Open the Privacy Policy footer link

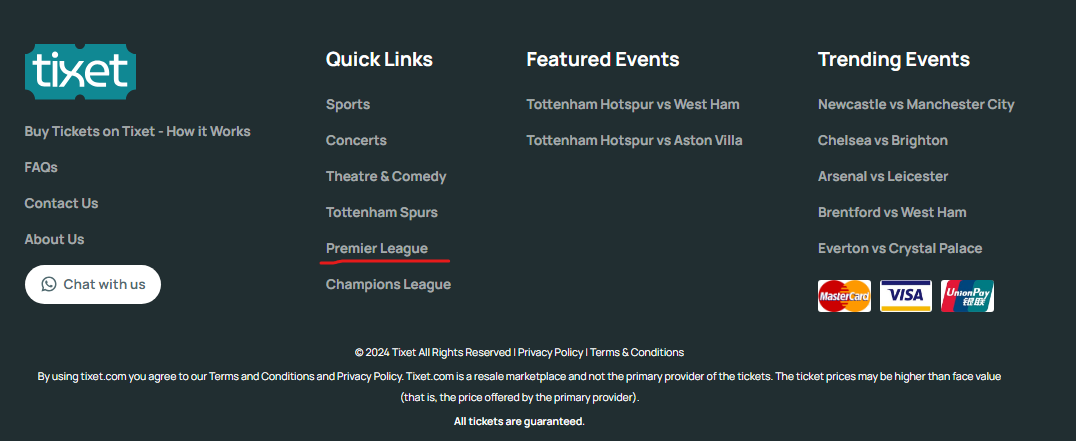coord(550,352)
